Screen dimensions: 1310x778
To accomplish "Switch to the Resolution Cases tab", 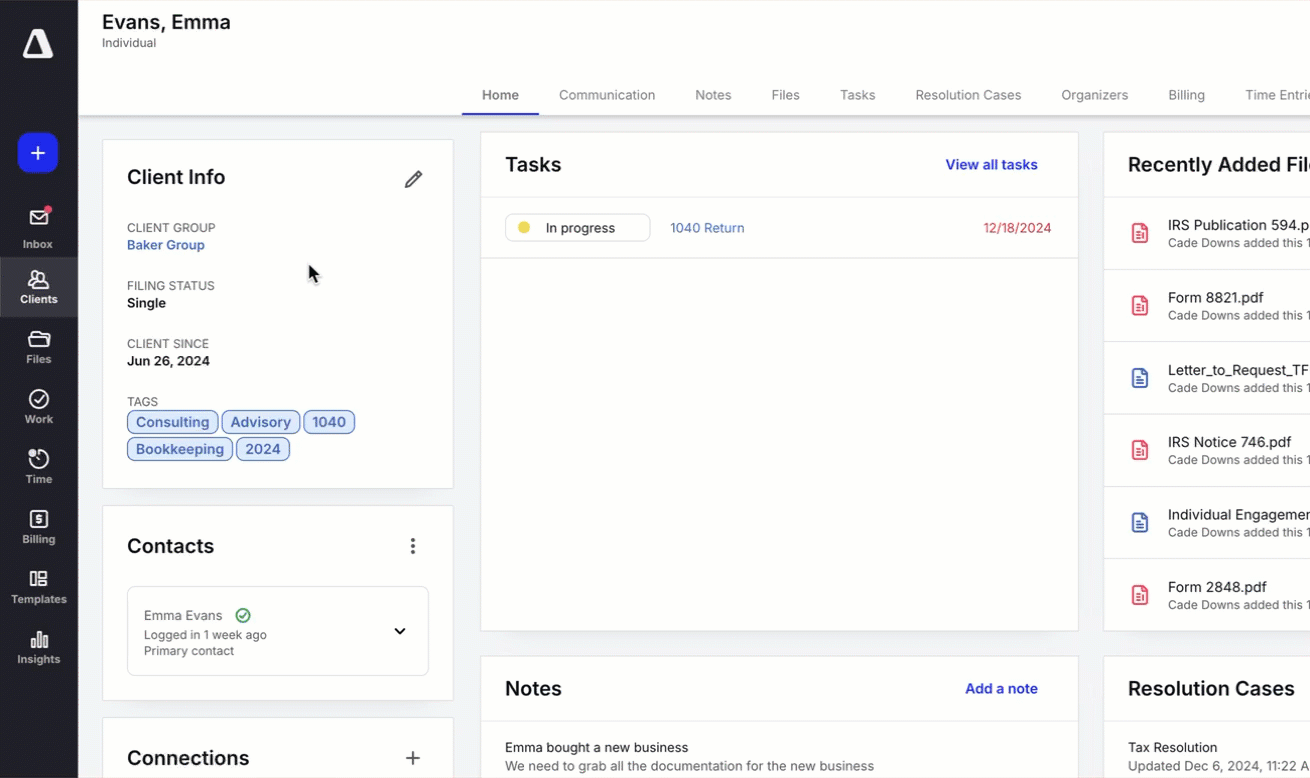I will (x=968, y=95).
